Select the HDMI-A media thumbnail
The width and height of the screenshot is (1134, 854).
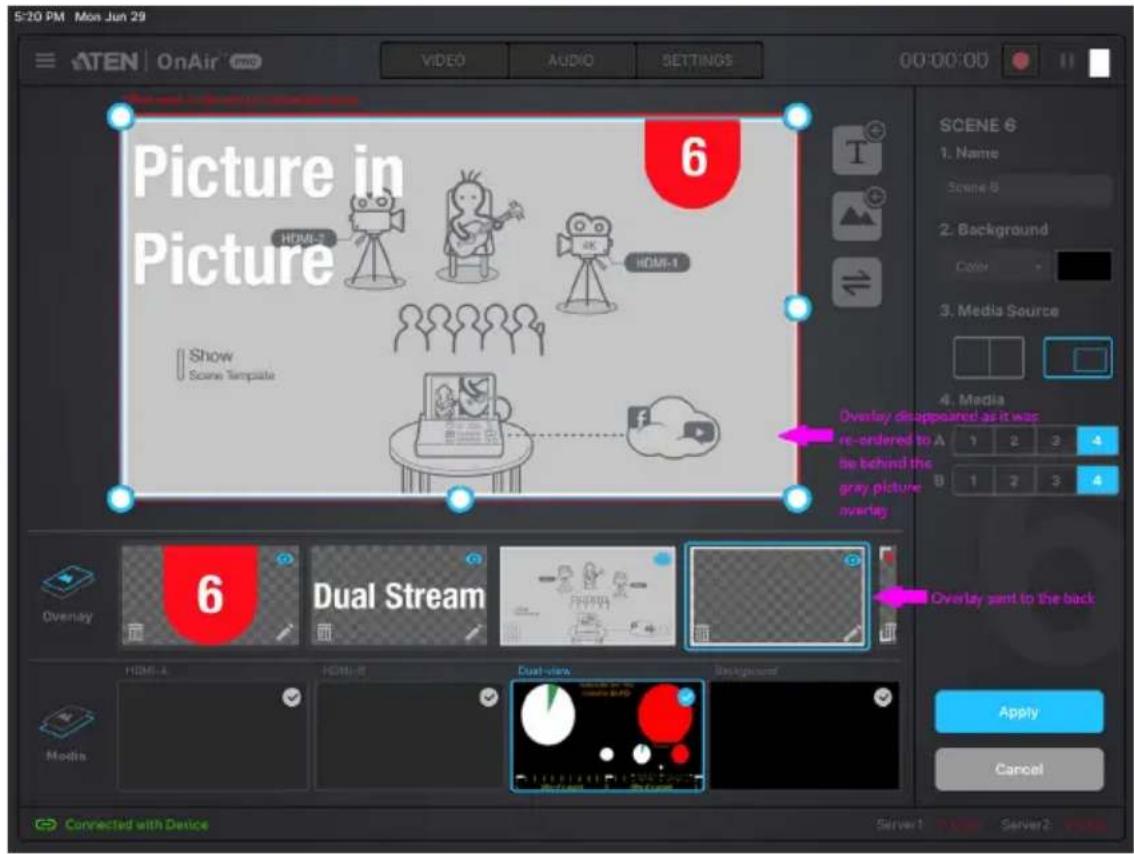pos(213,735)
